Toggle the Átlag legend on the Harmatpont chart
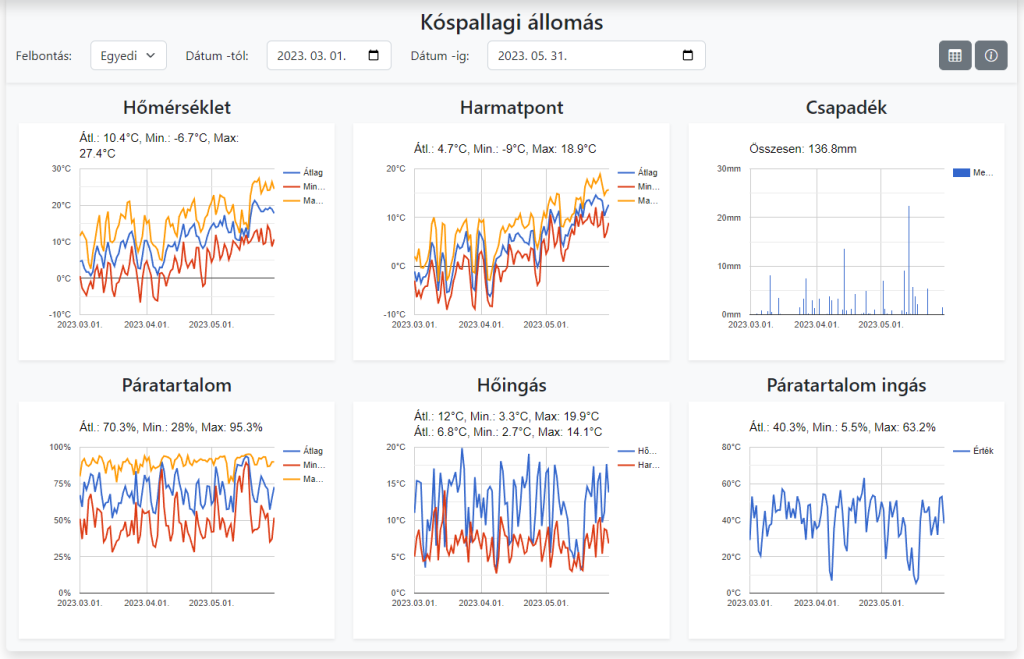1024x659 pixels. point(648,171)
